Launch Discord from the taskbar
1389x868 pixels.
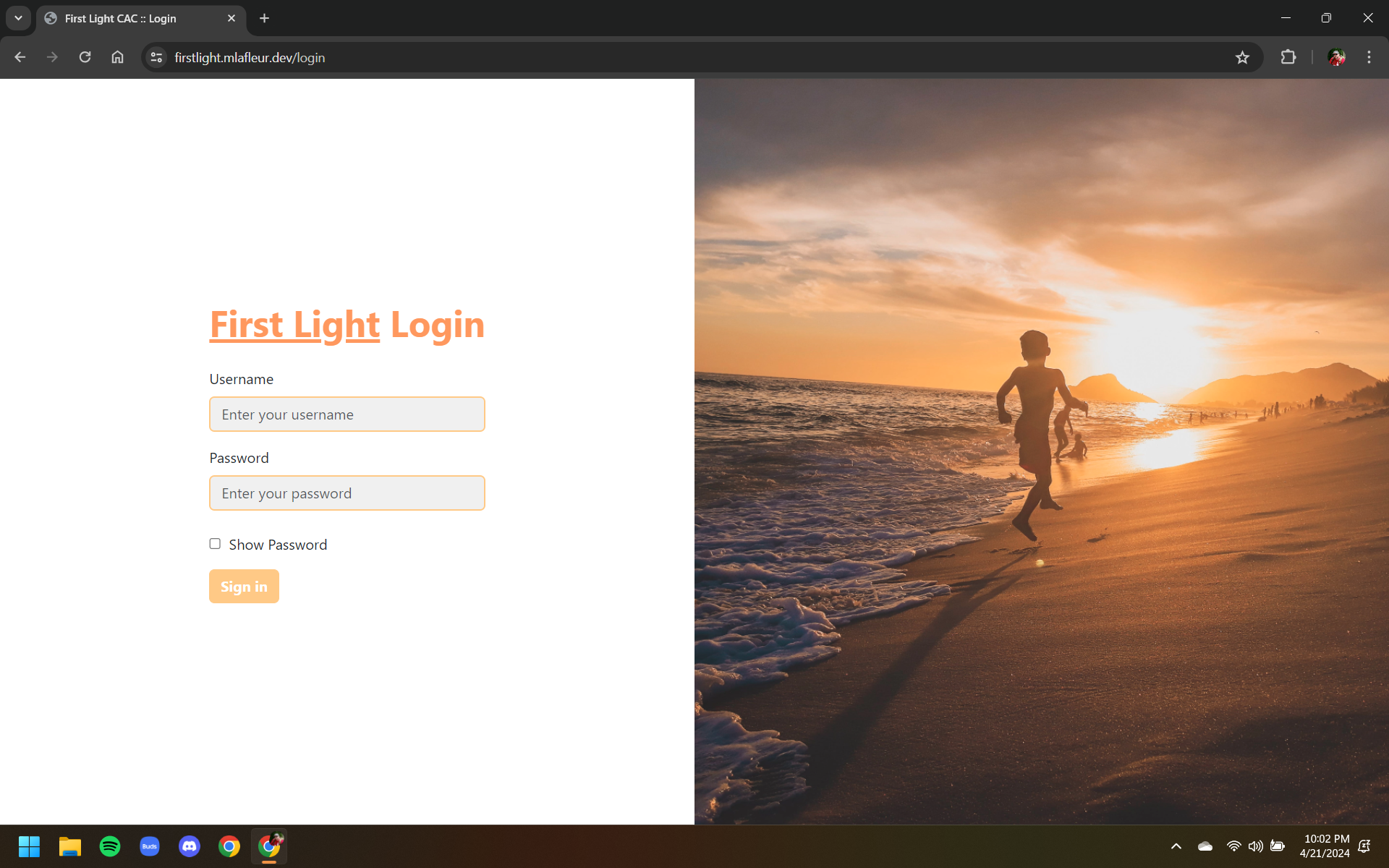190,846
